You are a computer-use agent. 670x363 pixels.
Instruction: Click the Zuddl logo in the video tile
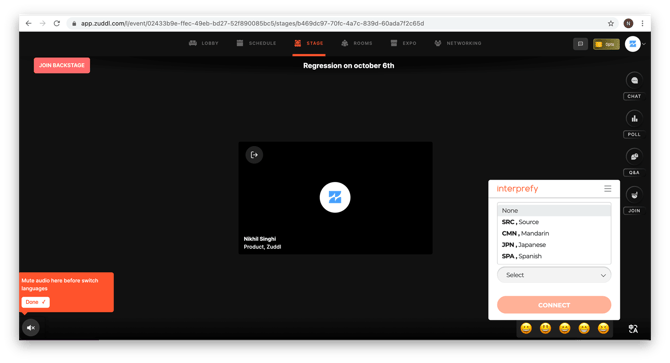click(335, 197)
